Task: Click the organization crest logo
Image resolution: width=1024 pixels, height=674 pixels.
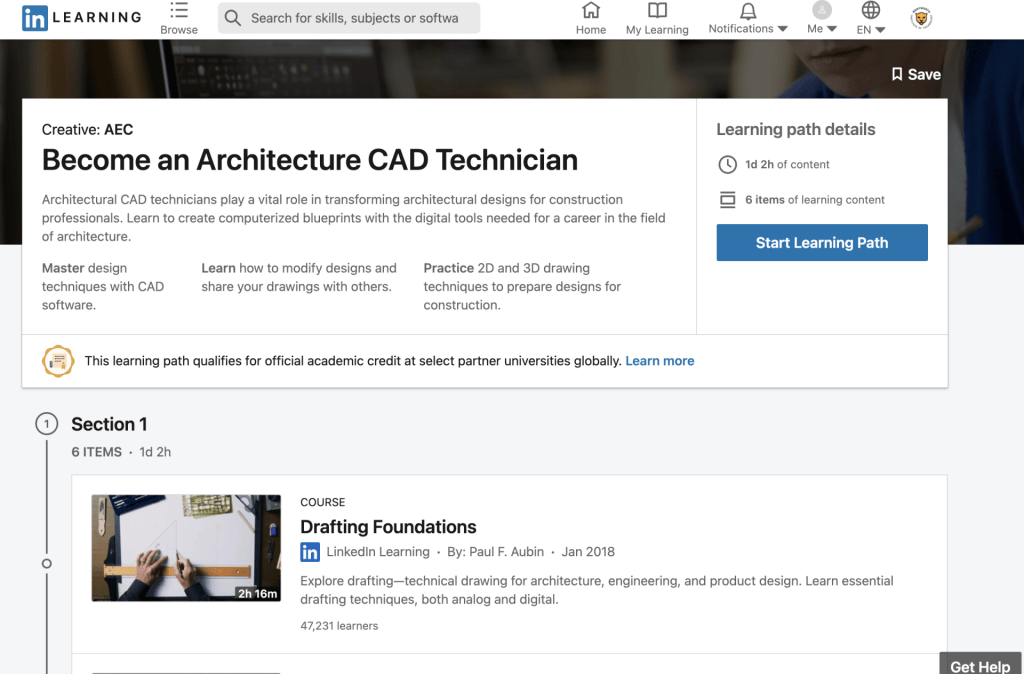Action: (x=921, y=18)
